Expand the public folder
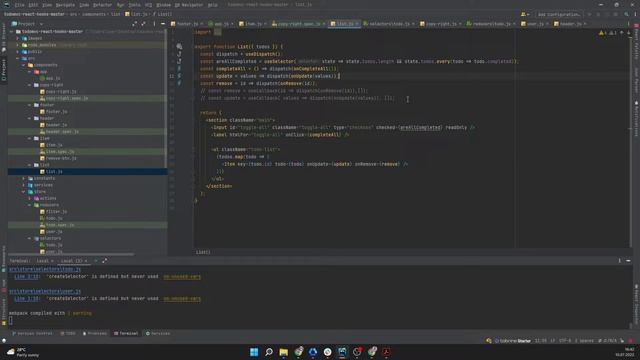 (18, 52)
